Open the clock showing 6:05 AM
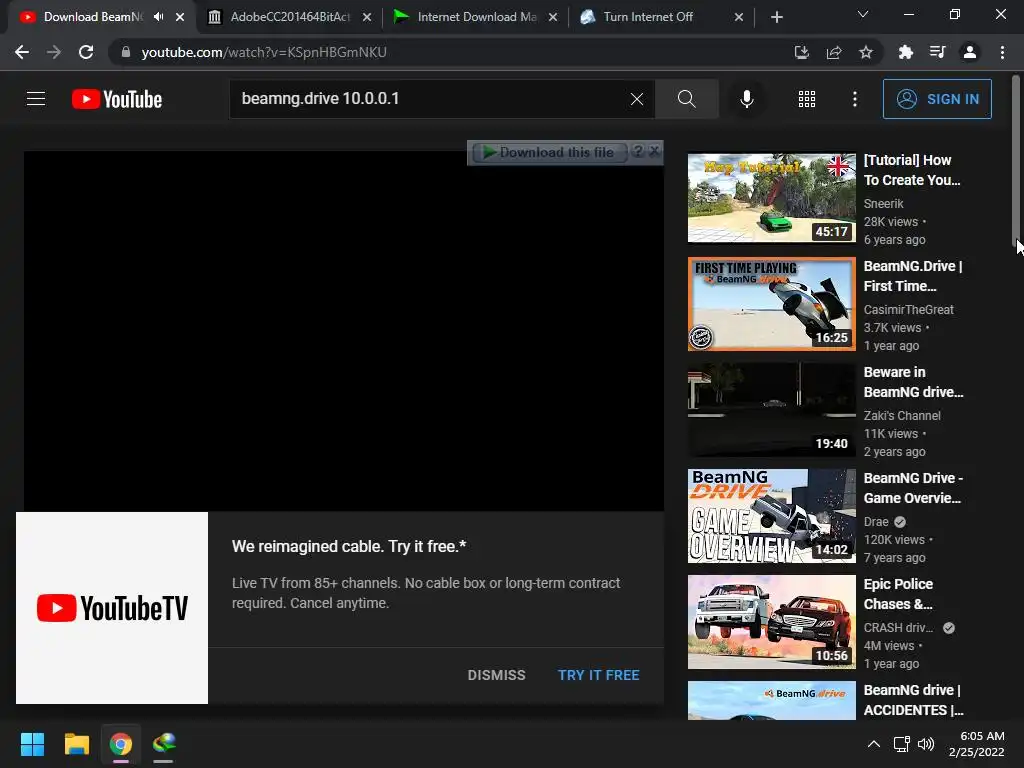Image resolution: width=1024 pixels, height=768 pixels. tap(976, 744)
